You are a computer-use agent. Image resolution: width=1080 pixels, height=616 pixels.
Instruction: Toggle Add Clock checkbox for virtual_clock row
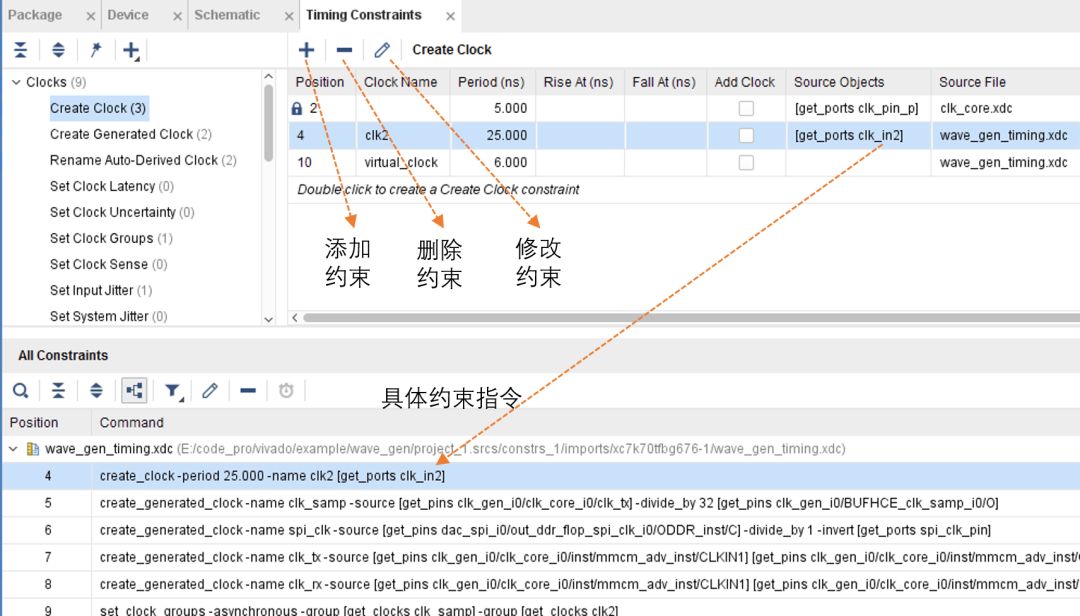pyautogui.click(x=746, y=163)
